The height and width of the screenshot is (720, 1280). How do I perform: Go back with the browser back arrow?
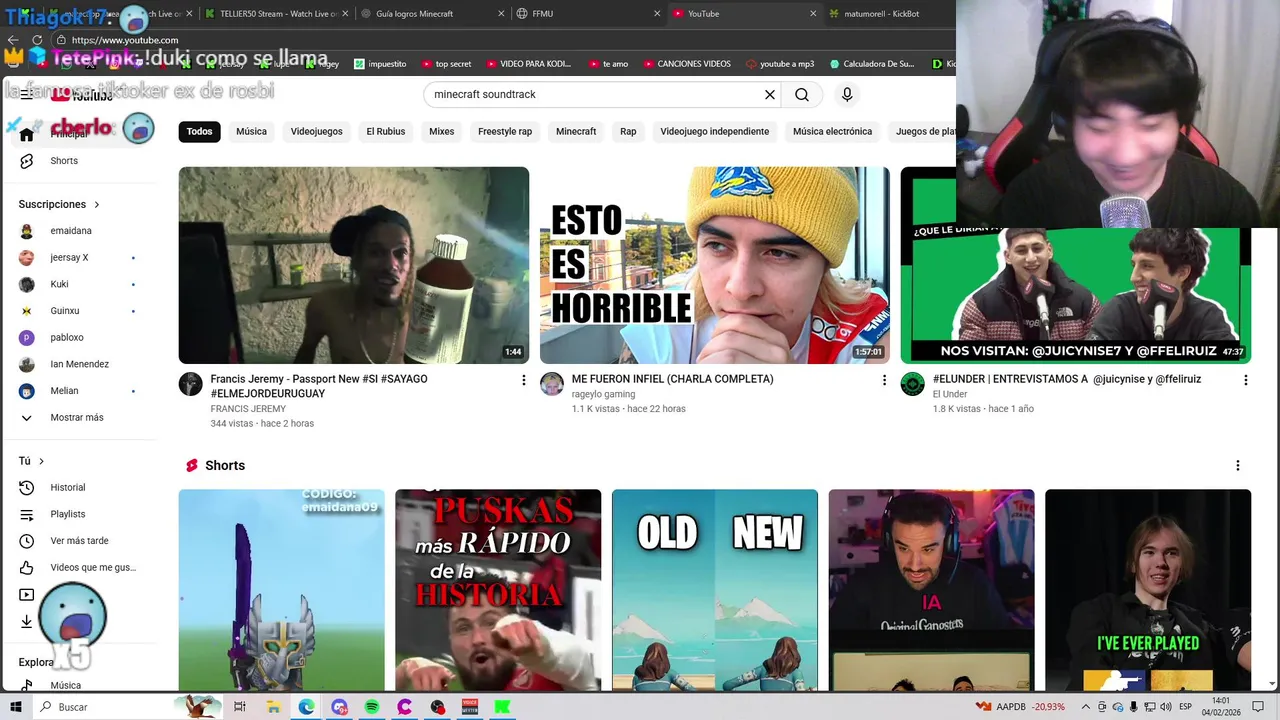pyautogui.click(x=13, y=40)
